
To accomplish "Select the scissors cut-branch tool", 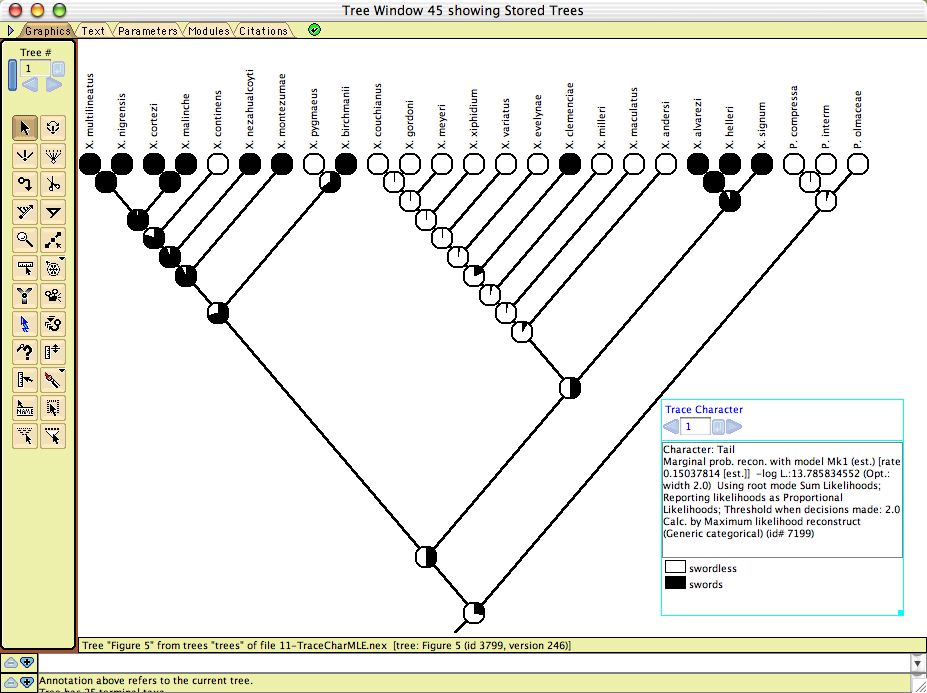I will point(54,183).
